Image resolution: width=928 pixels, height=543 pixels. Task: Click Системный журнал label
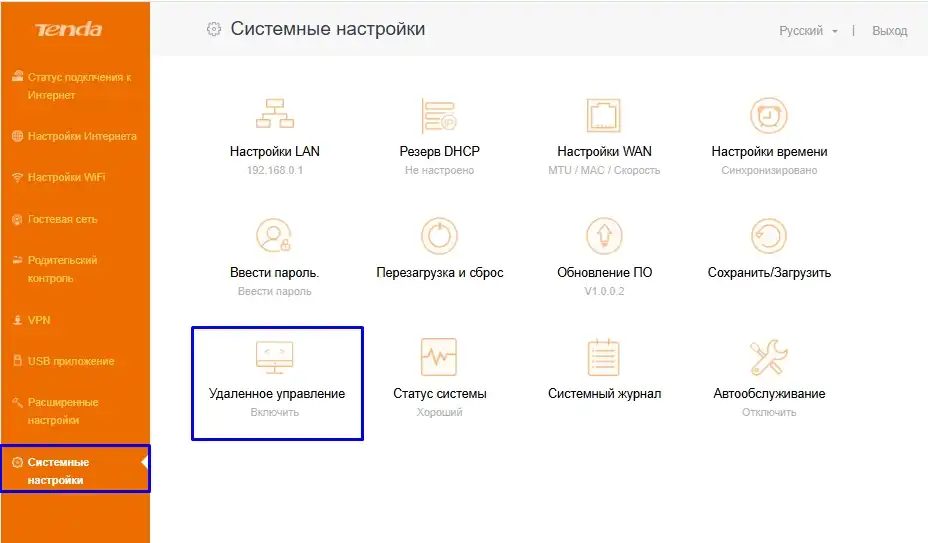[604, 394]
